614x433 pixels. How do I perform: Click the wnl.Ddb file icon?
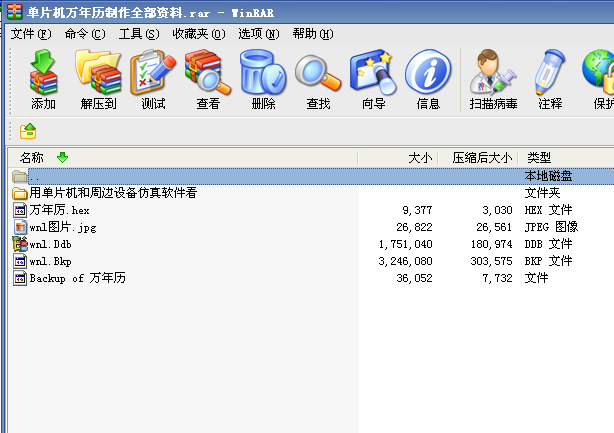click(x=20, y=244)
